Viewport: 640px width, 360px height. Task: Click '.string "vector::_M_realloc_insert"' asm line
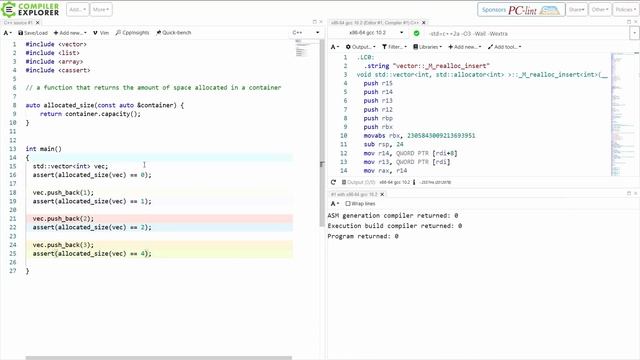[427, 66]
